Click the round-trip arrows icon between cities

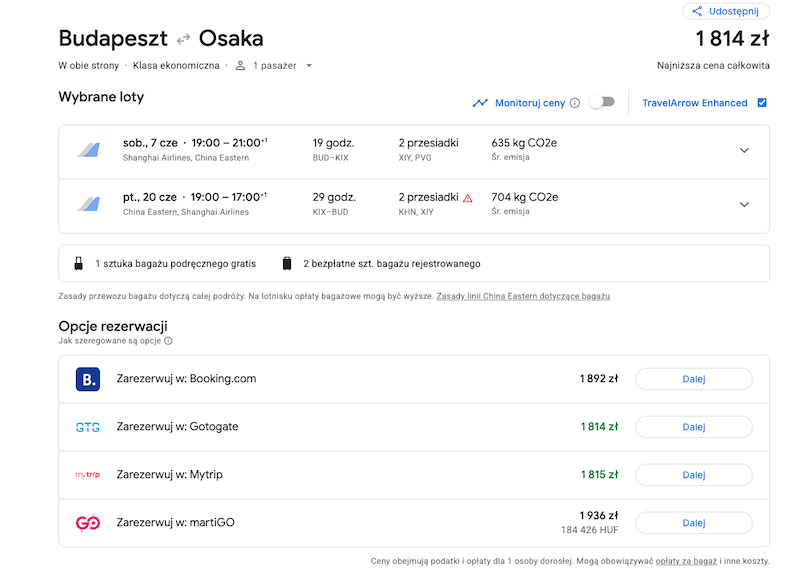click(x=183, y=39)
